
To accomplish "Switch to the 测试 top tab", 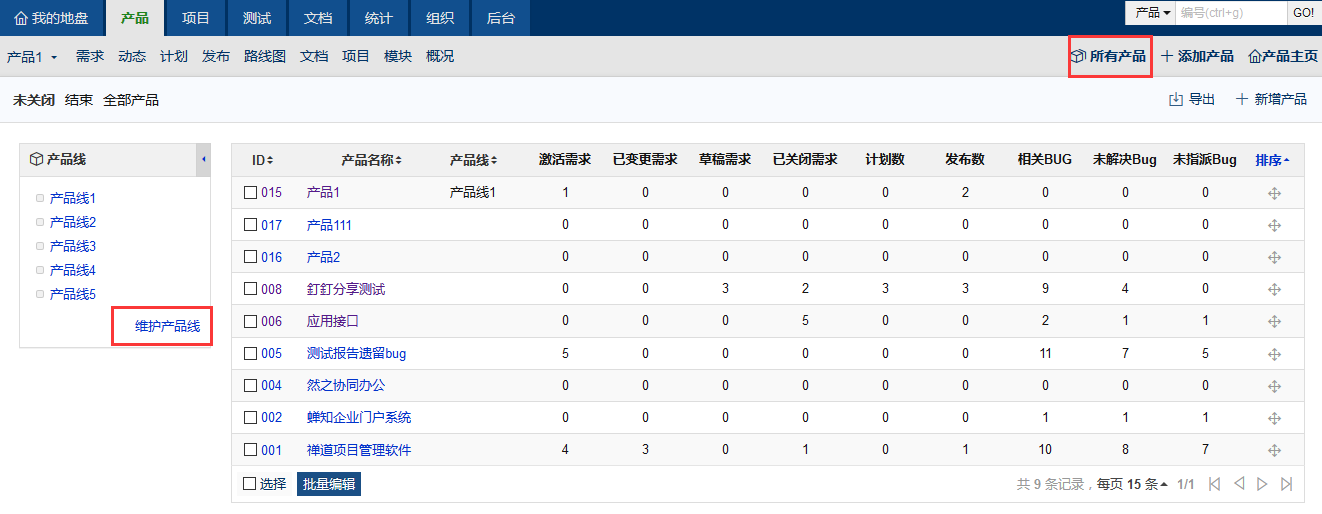I will click(257, 18).
